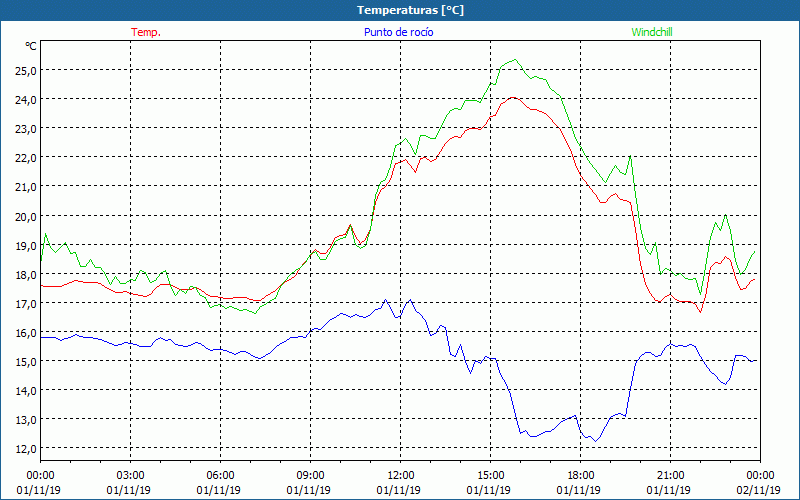800x500 pixels.
Task: Click the green Windchill peak near 16:00
Action: (x=515, y=60)
